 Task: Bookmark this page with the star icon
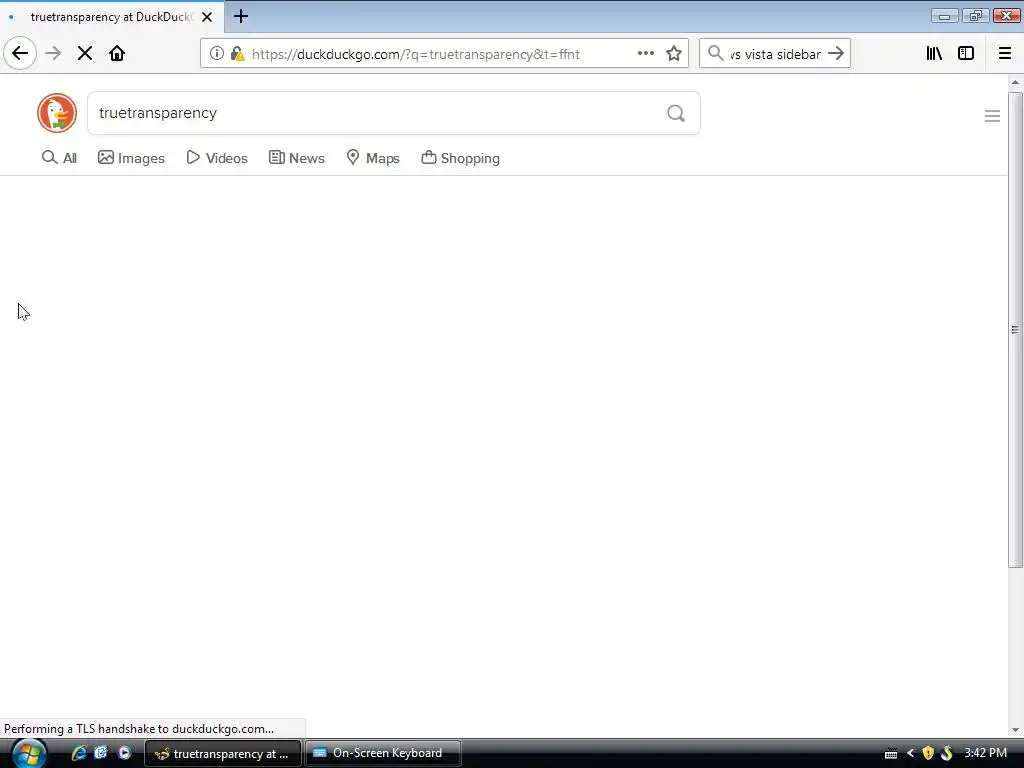[x=674, y=54]
